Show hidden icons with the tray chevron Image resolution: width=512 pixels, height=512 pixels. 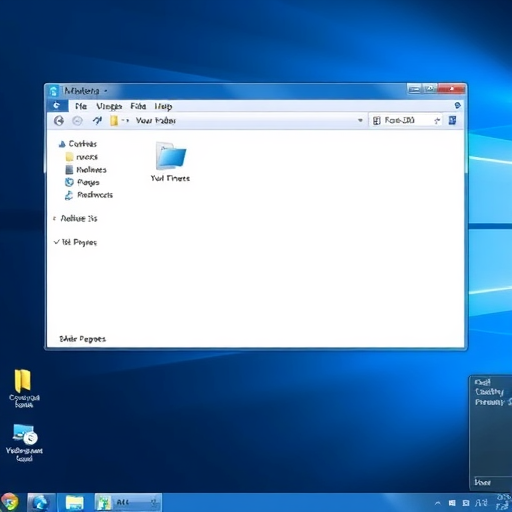pos(438,503)
